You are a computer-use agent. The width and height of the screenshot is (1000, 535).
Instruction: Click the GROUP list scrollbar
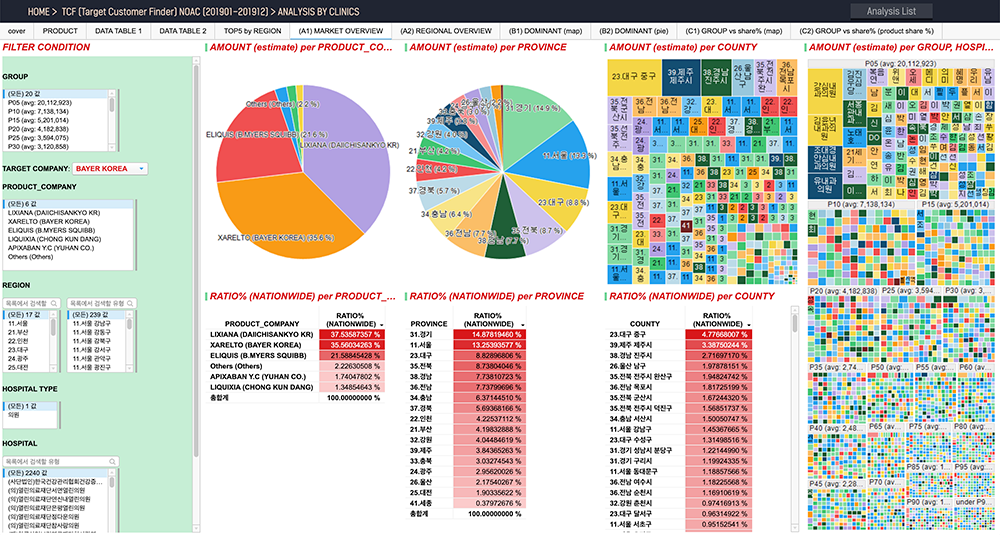click(113, 105)
